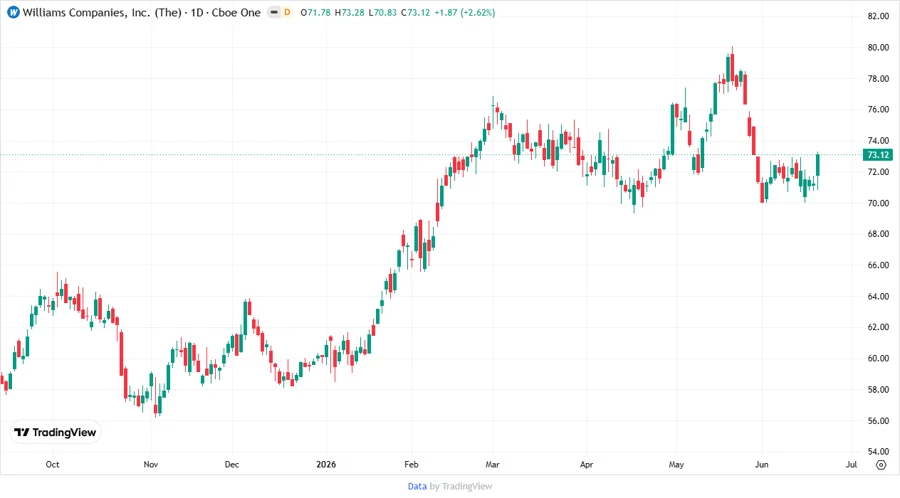The height and width of the screenshot is (498, 900).
Task: Click the close value C73.12
Action: coord(415,12)
